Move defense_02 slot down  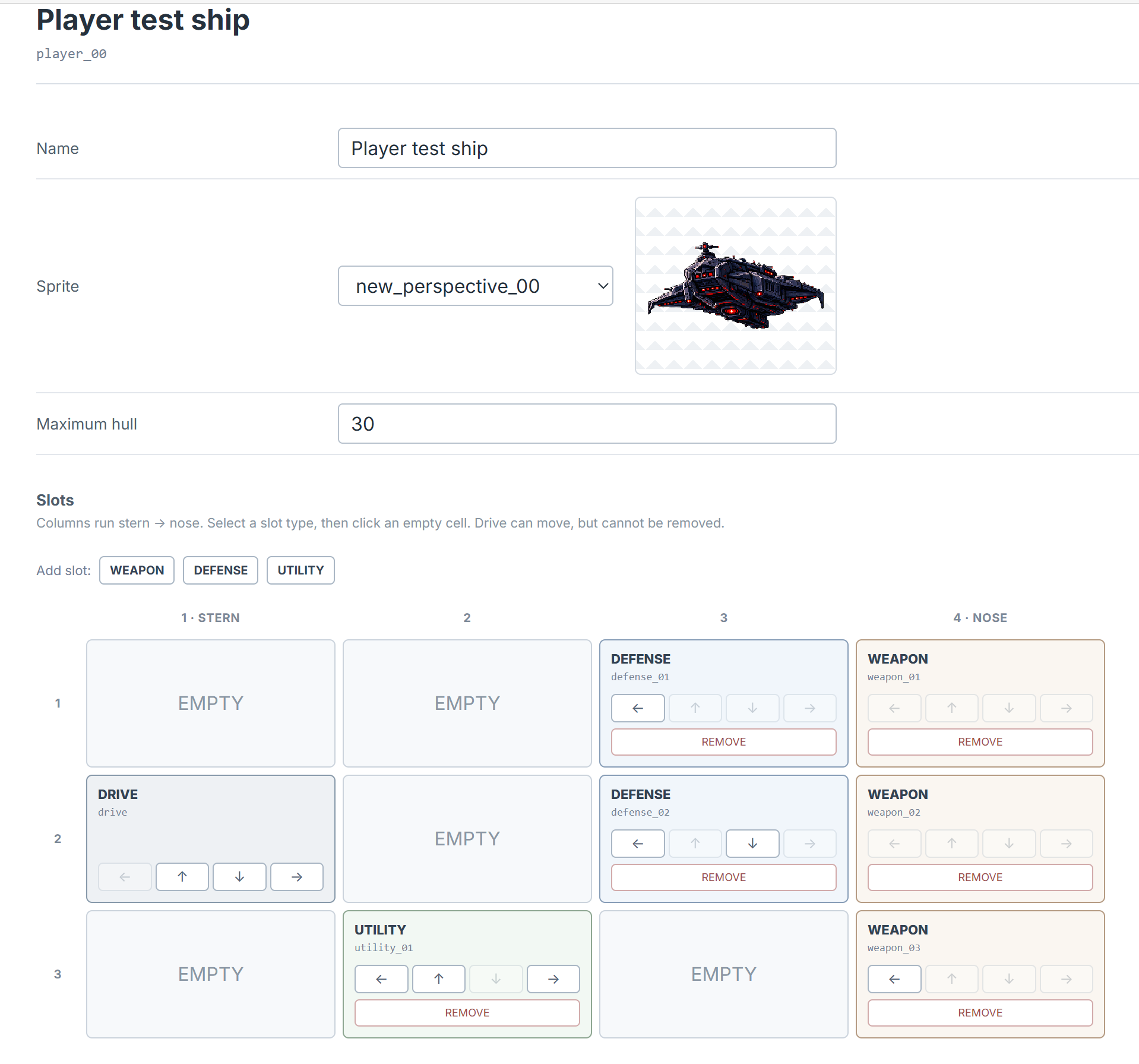click(752, 844)
